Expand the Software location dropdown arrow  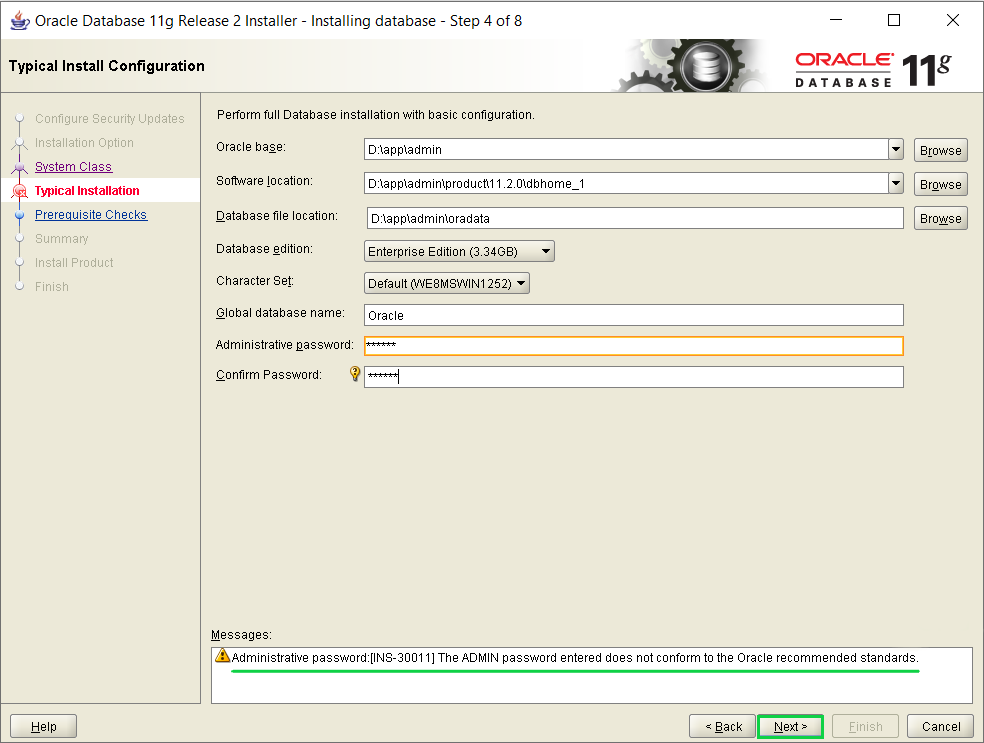[896, 183]
